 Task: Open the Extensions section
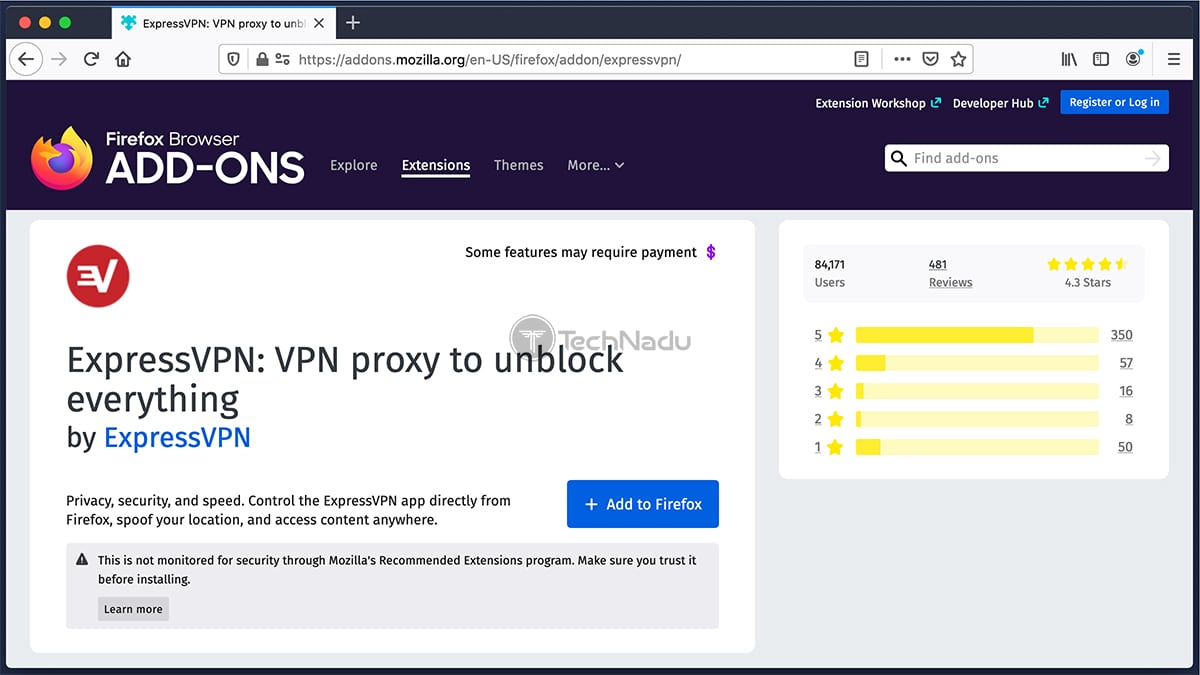(436, 166)
